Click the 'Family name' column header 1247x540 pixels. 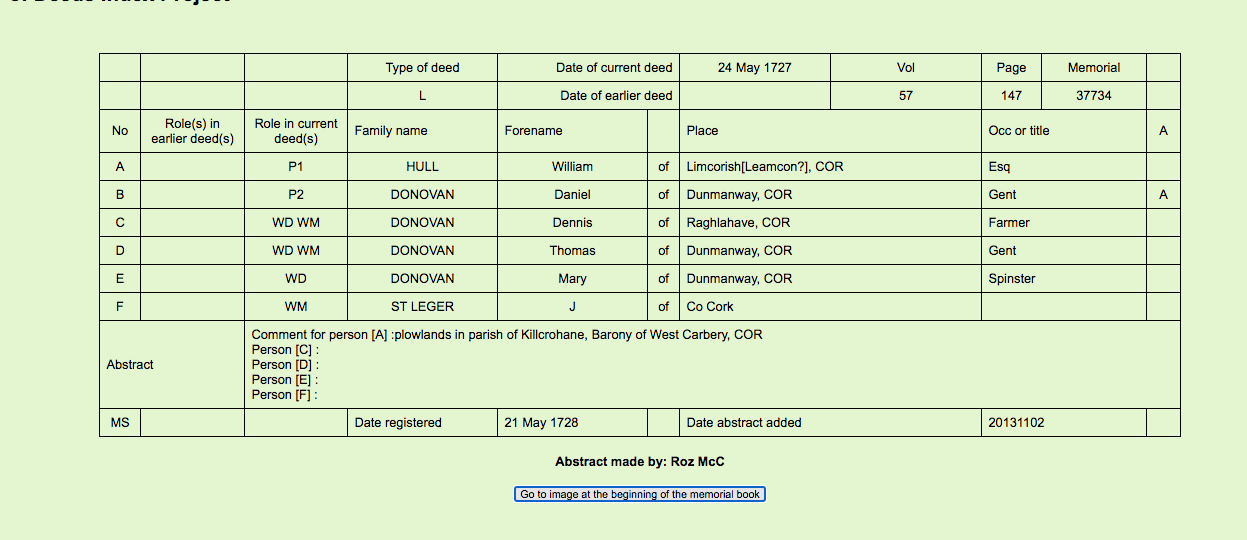click(391, 131)
